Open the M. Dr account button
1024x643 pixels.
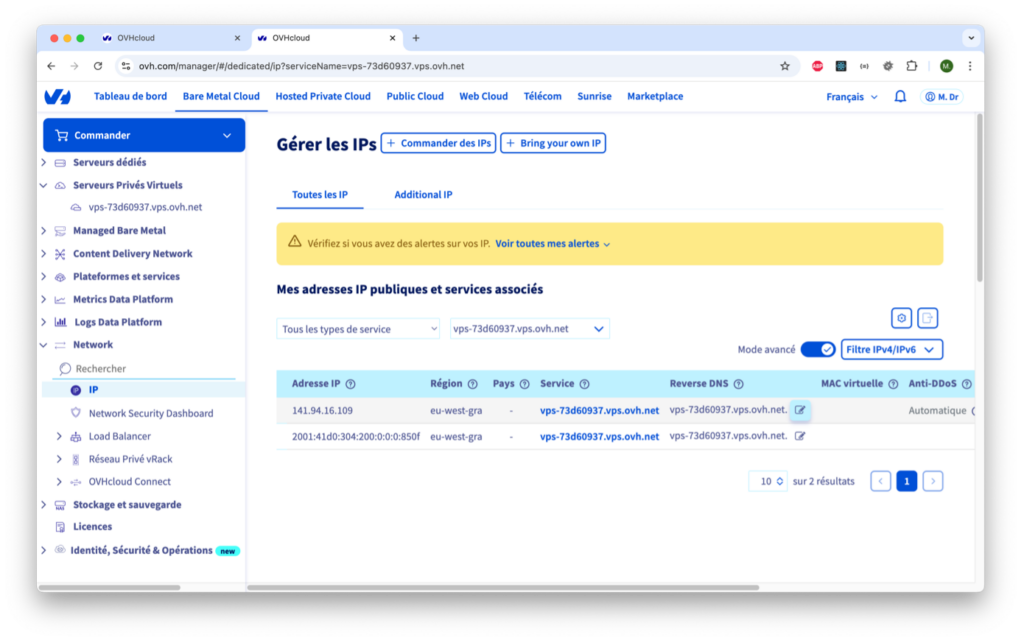pos(942,97)
